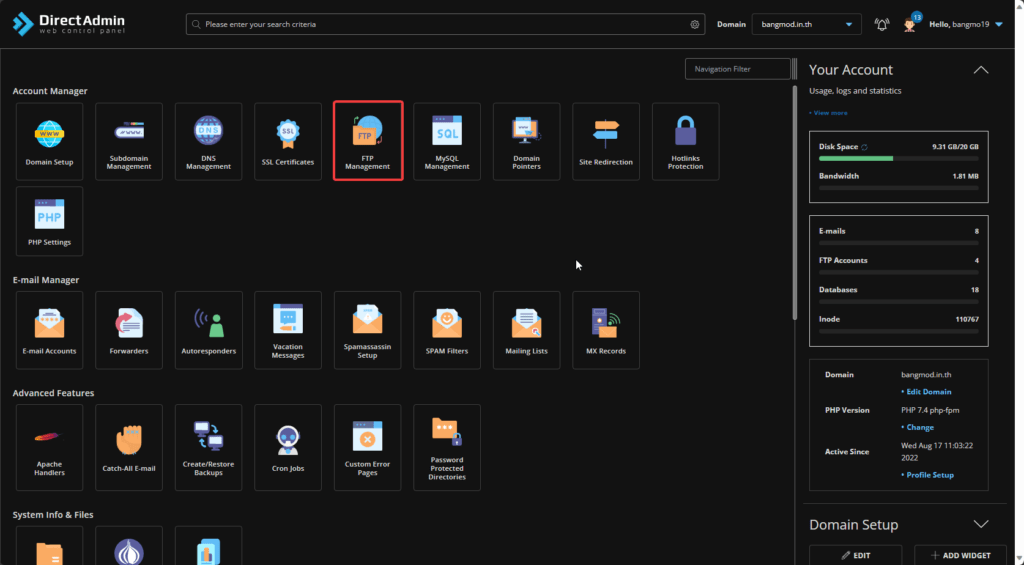1024x565 pixels.
Task: Open MySQL Management
Action: coord(447,141)
